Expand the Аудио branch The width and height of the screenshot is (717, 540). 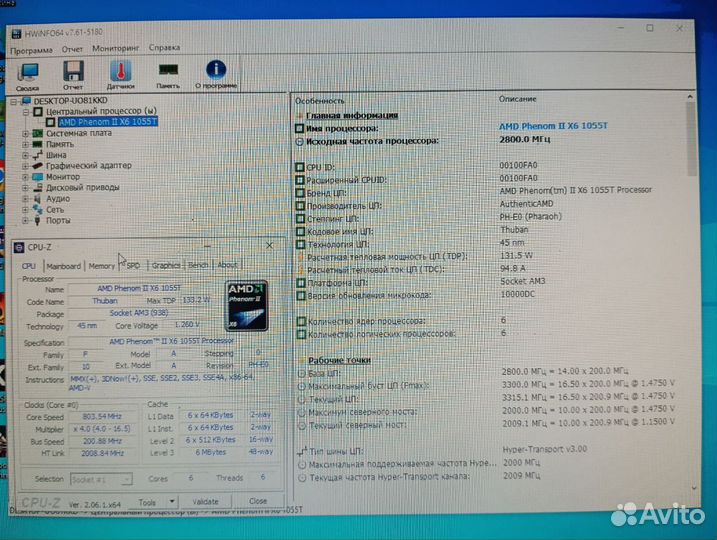tap(26, 199)
